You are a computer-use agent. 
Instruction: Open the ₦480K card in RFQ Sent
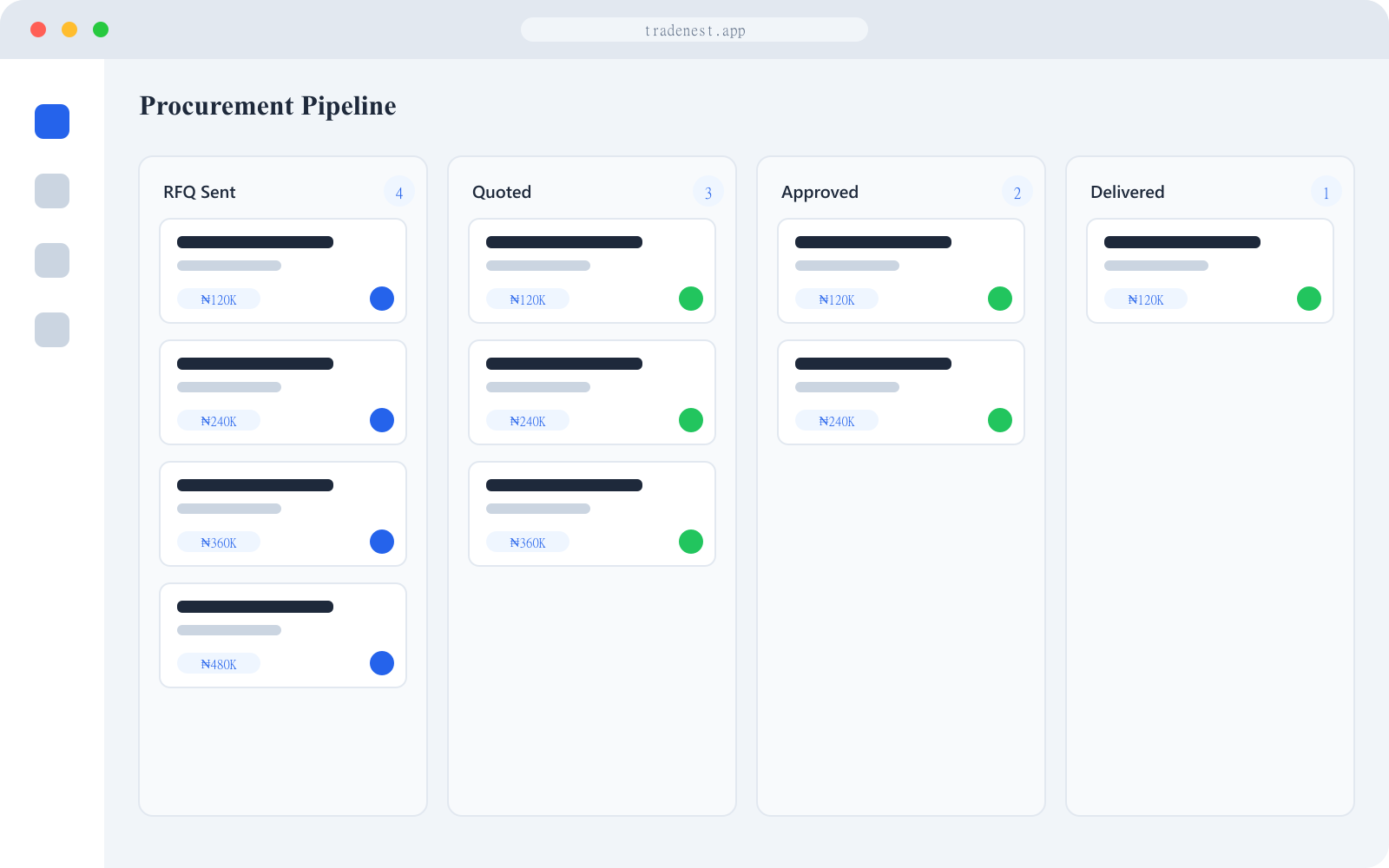[283, 635]
